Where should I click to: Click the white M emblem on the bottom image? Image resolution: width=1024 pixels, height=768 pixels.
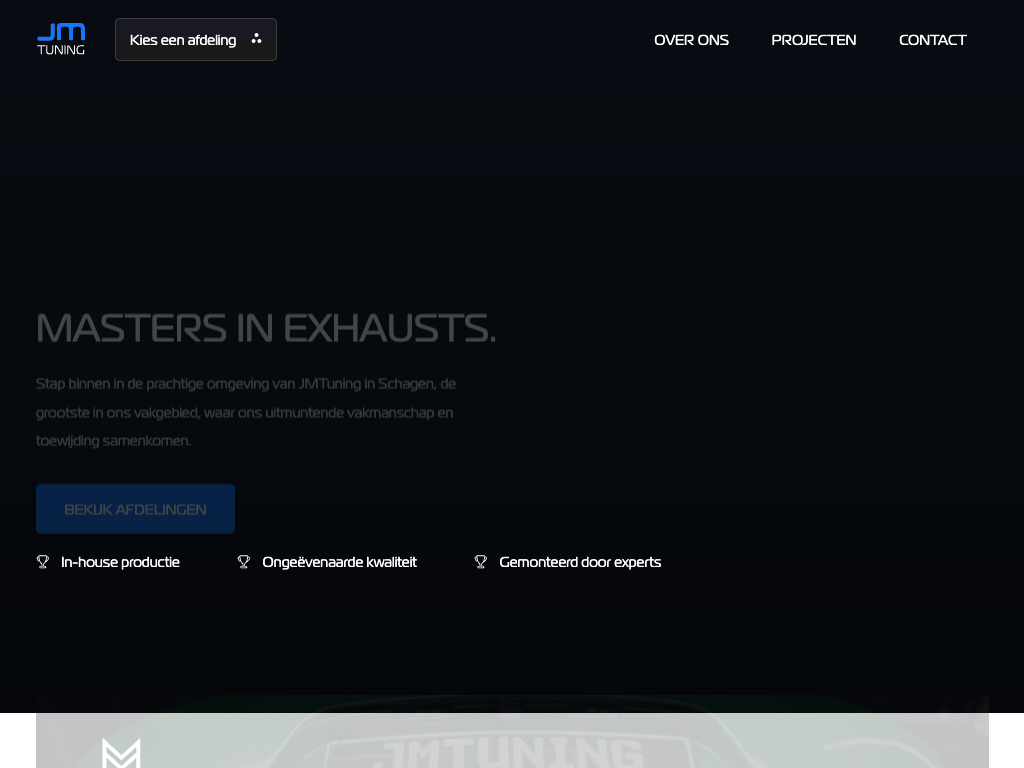pyautogui.click(x=121, y=752)
